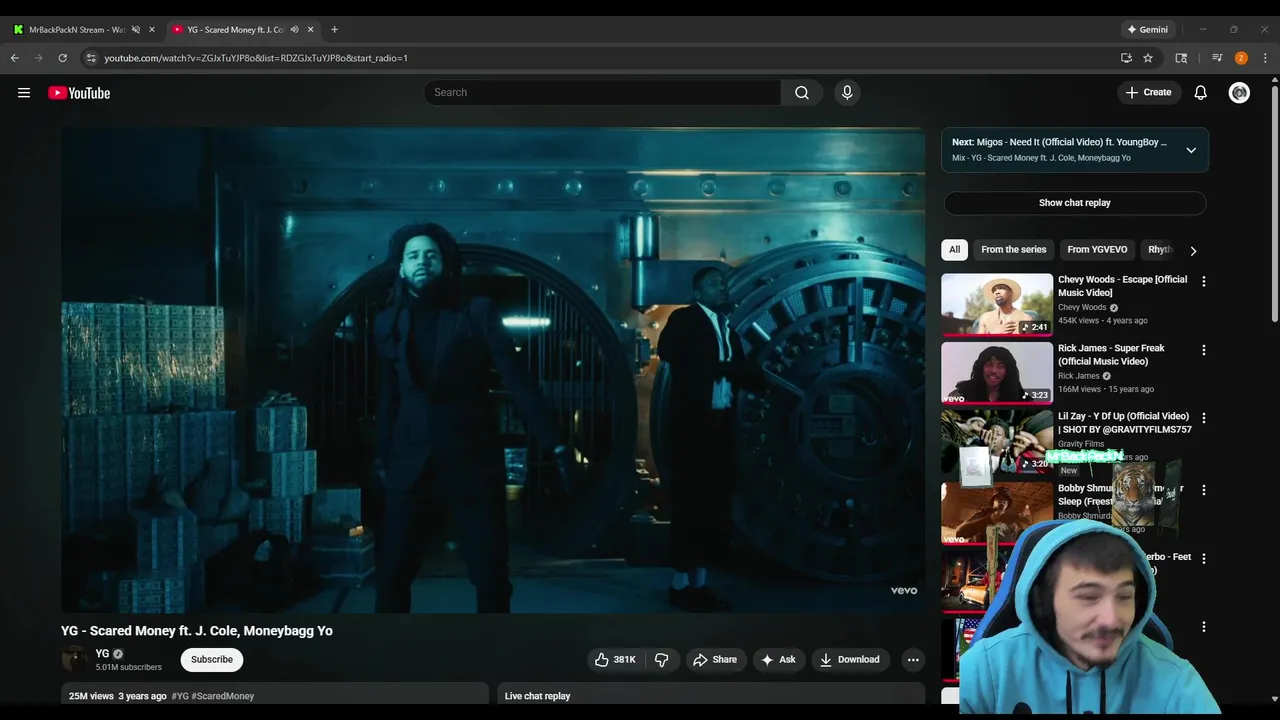
Task: Close the YG Scared Money tab
Action: (x=310, y=29)
